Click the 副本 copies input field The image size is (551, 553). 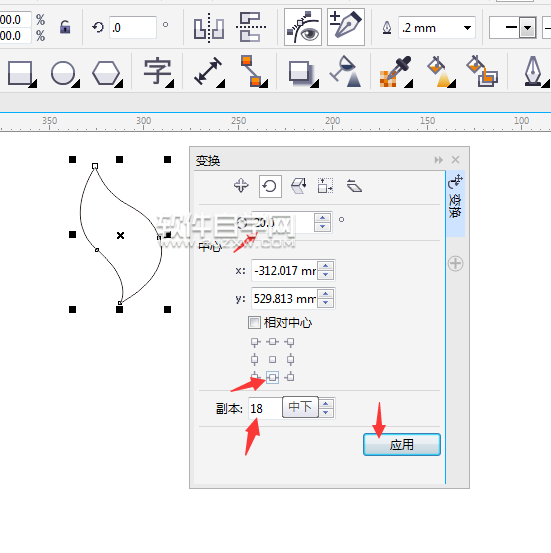265,408
